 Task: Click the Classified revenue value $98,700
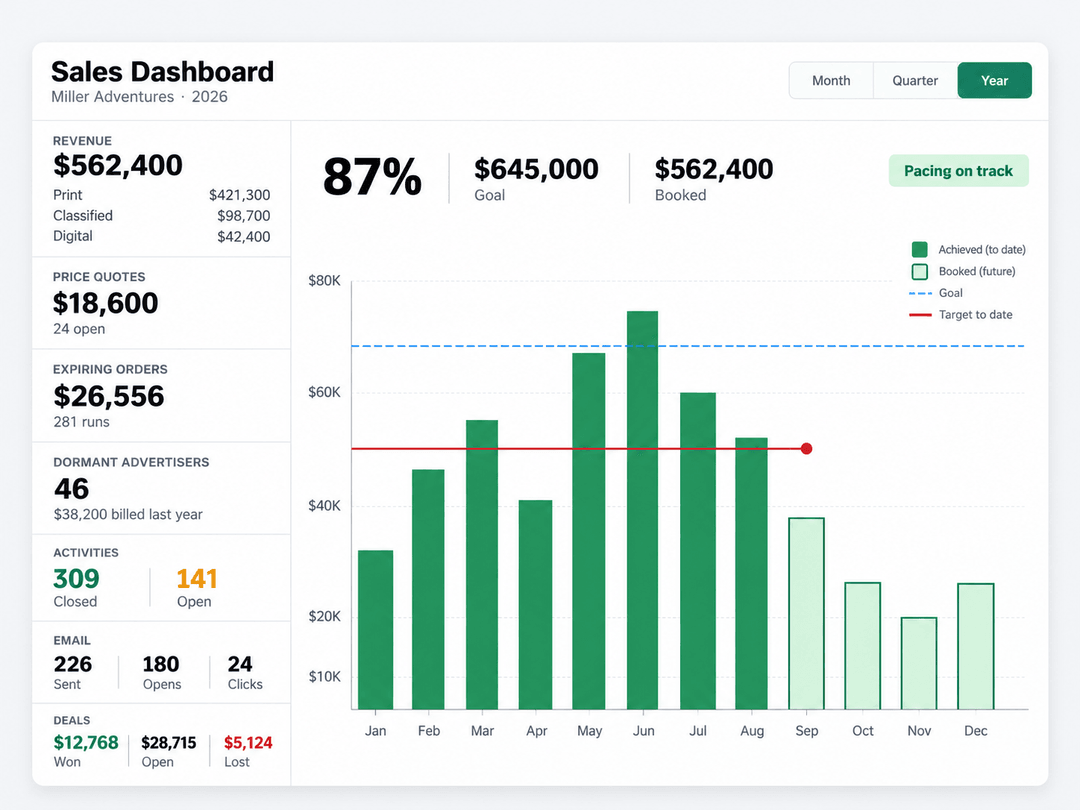coord(243,216)
